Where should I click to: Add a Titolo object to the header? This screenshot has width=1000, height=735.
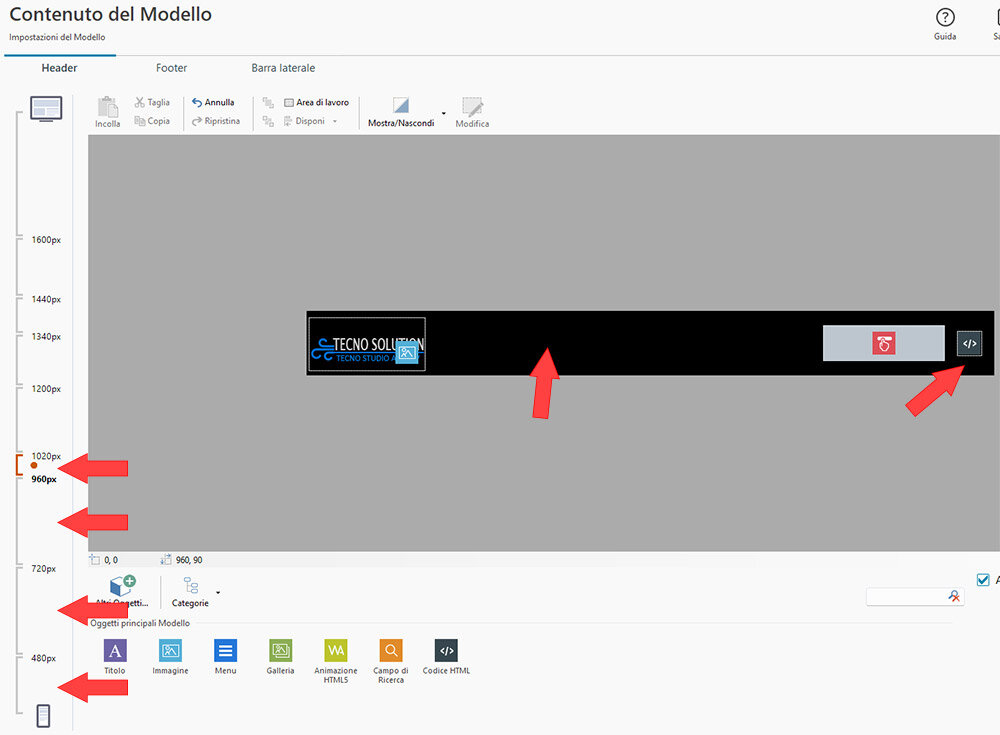(115, 652)
